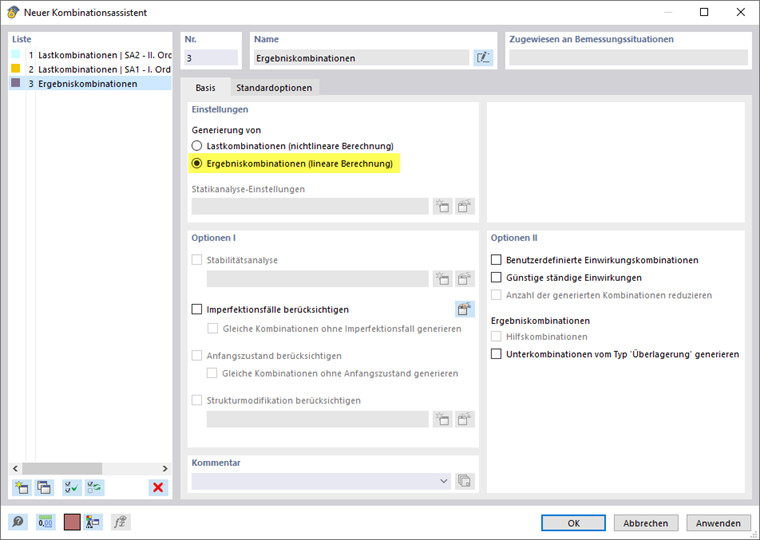Enable Benutzerdefinierte Einwirkungskombinationen checkbox
The image size is (760, 540).
pos(496,260)
